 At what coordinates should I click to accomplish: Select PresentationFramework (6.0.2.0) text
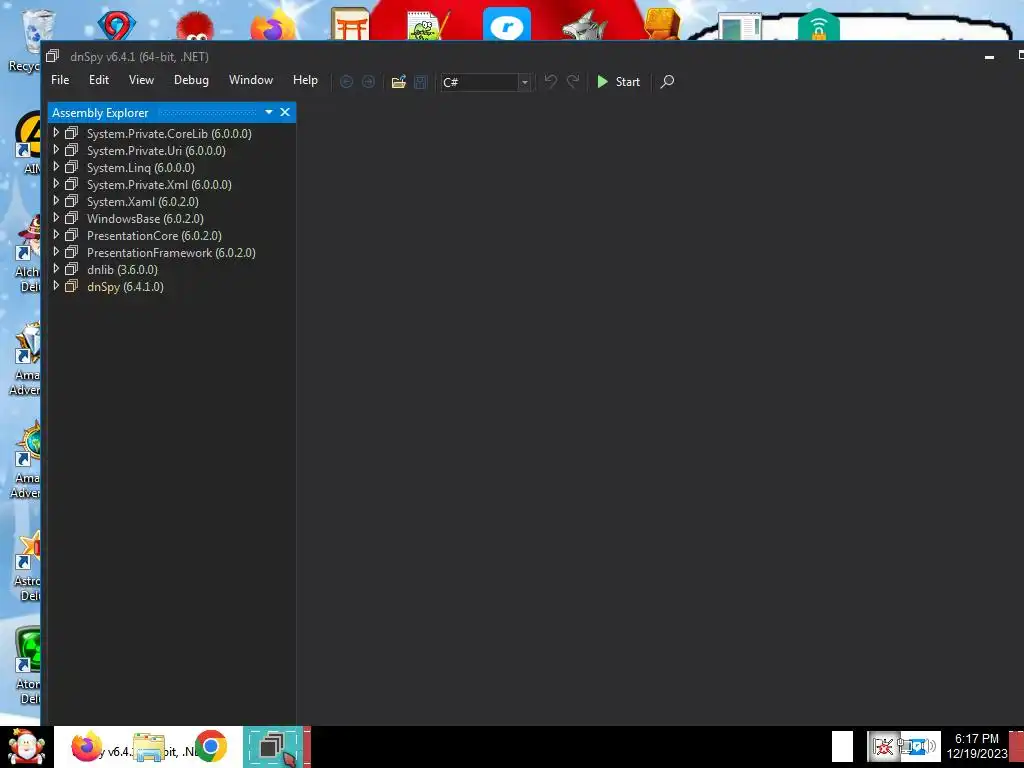[171, 252]
